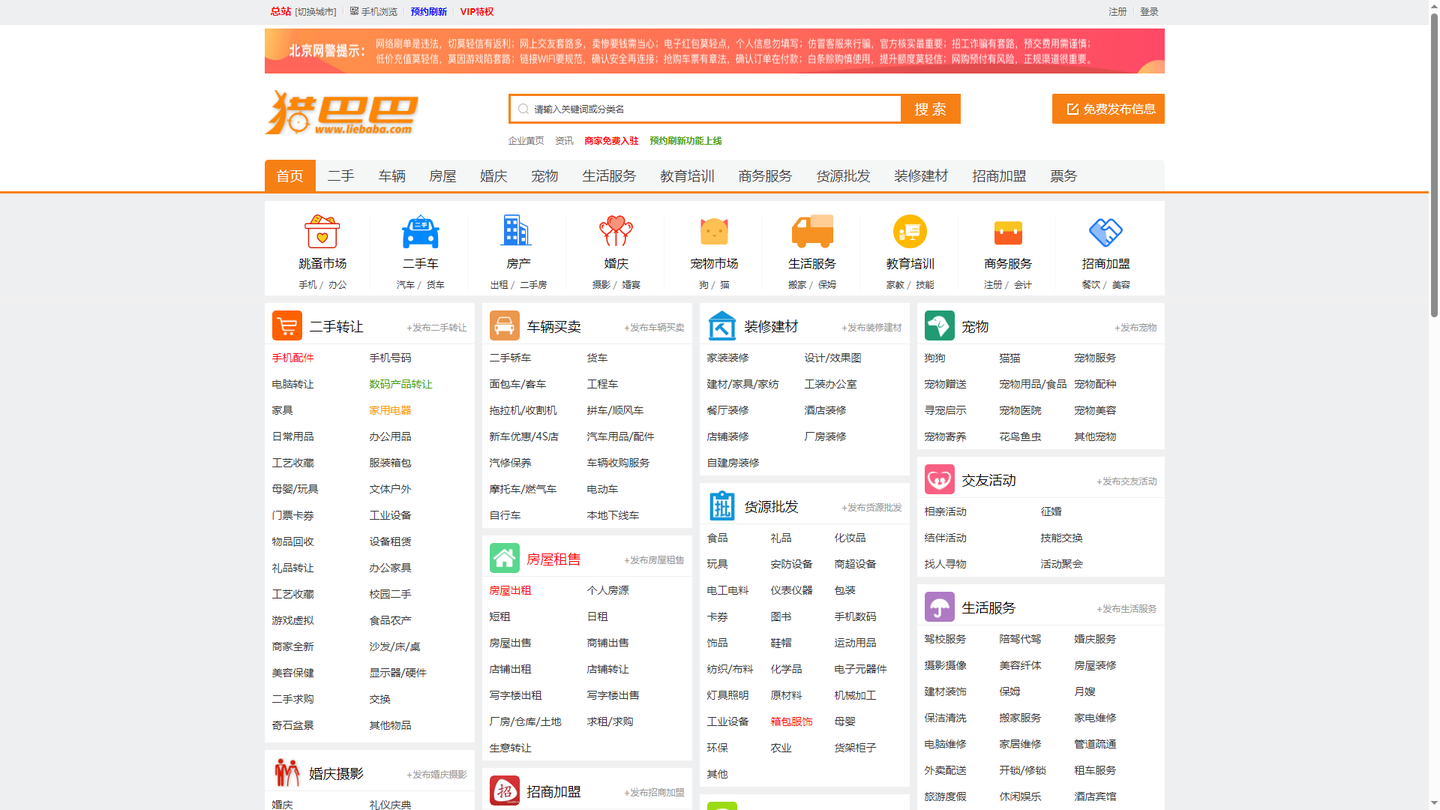This screenshot has height=810, width=1440.
Task: Click the magnifier icon in search box
Action: click(523, 109)
